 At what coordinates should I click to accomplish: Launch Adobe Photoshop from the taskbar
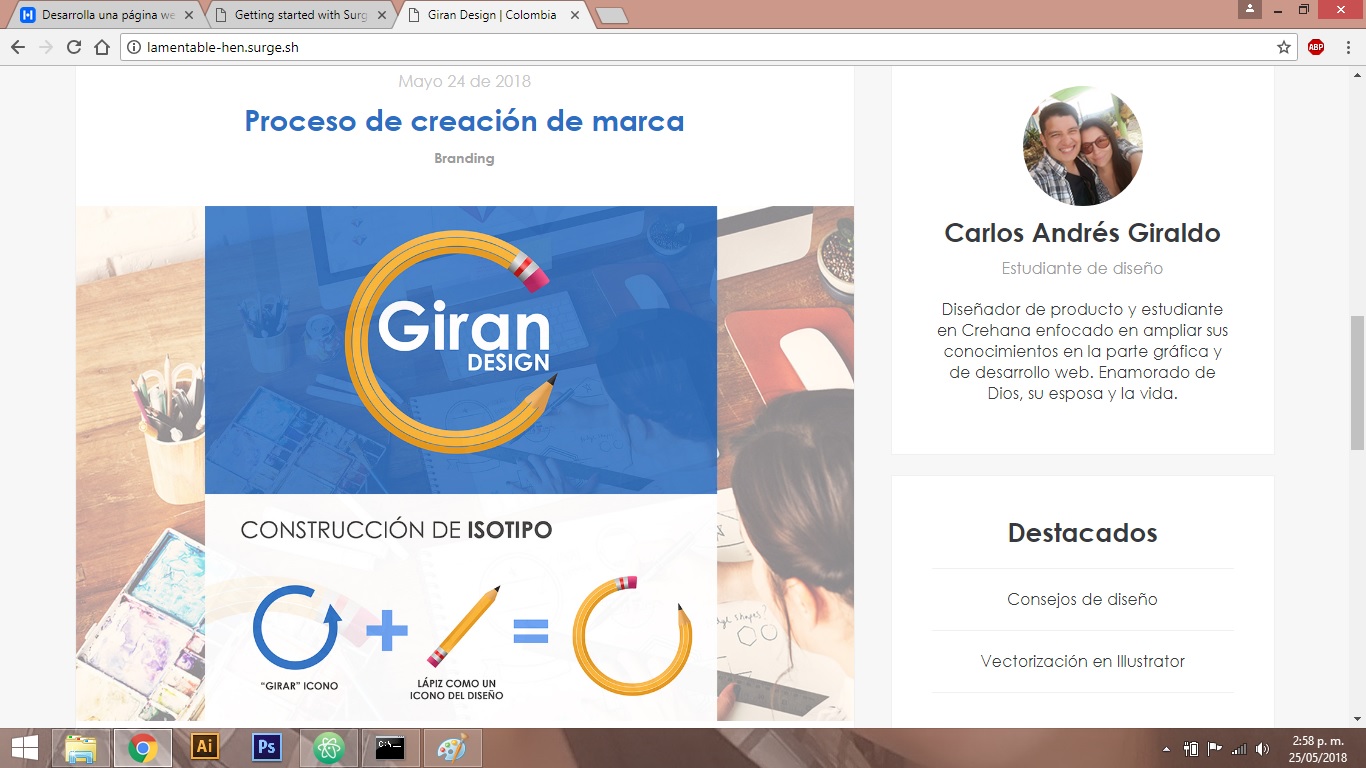coord(267,748)
